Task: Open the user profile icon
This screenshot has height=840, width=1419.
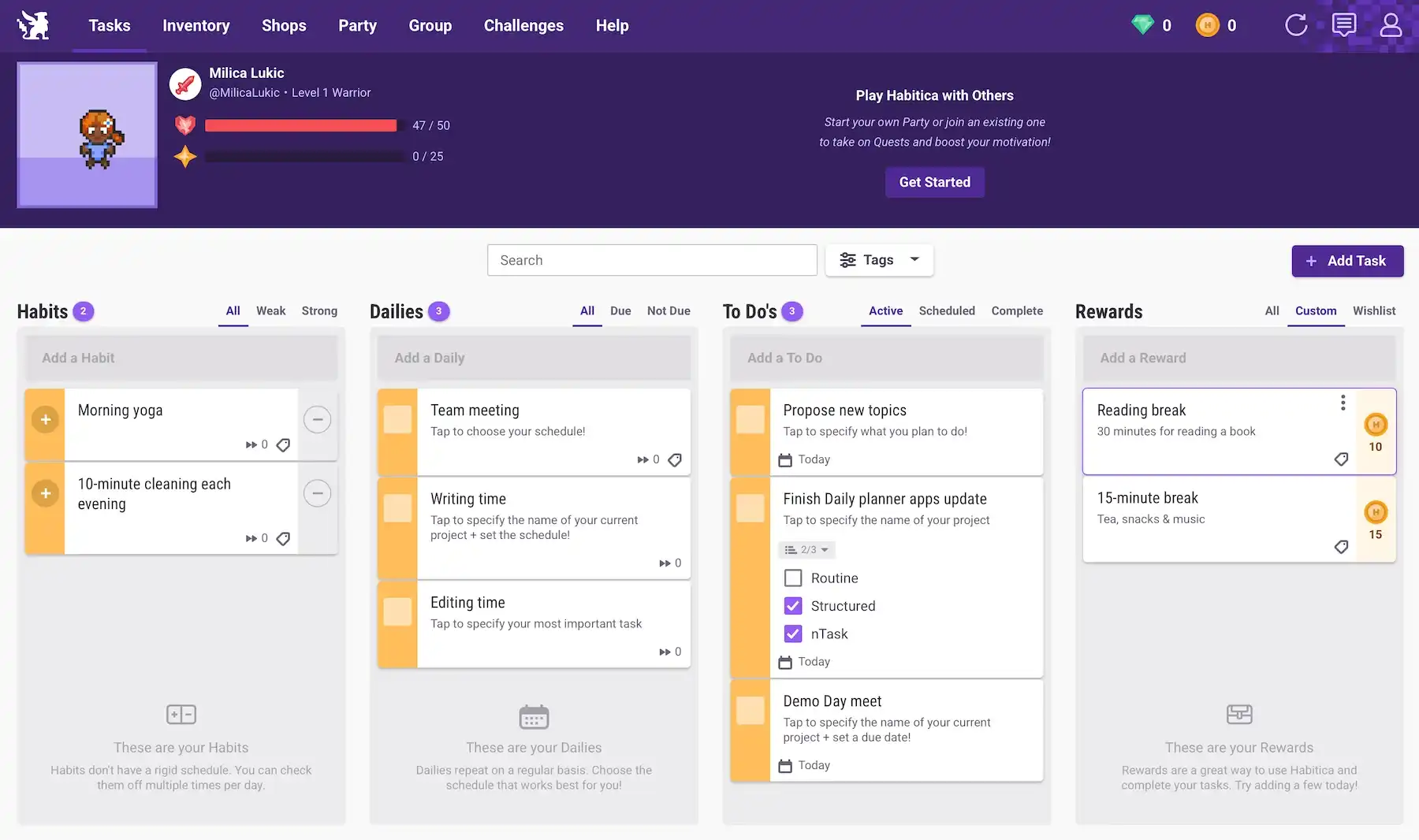Action: click(1391, 25)
